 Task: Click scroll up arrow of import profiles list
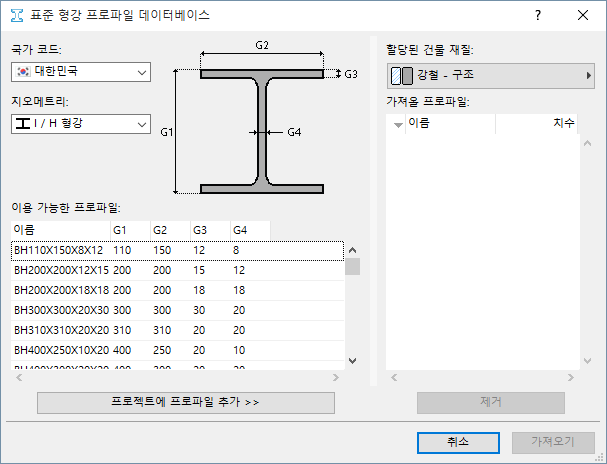pyautogui.click(x=587, y=143)
